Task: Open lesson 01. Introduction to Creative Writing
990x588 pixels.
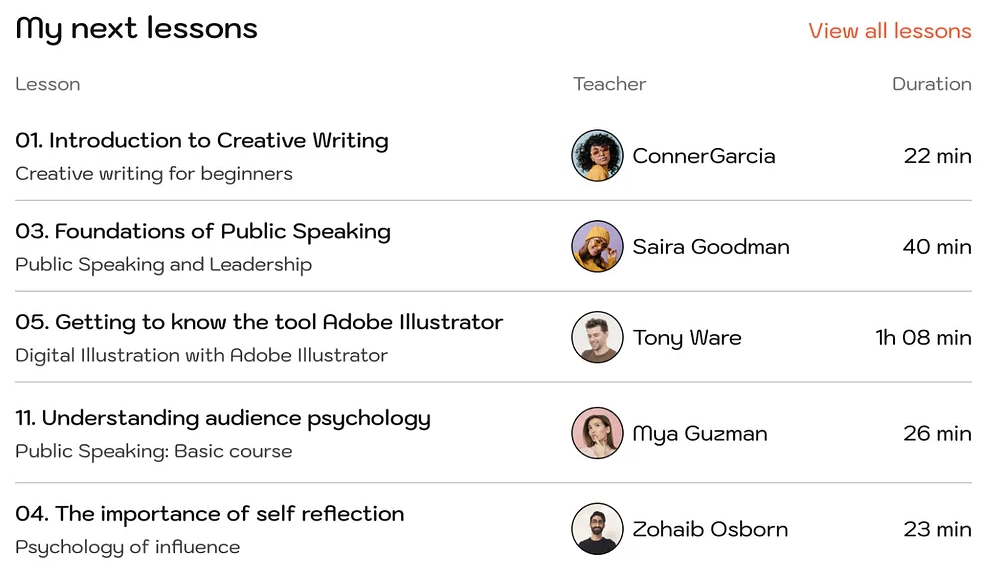Action: coord(202,141)
